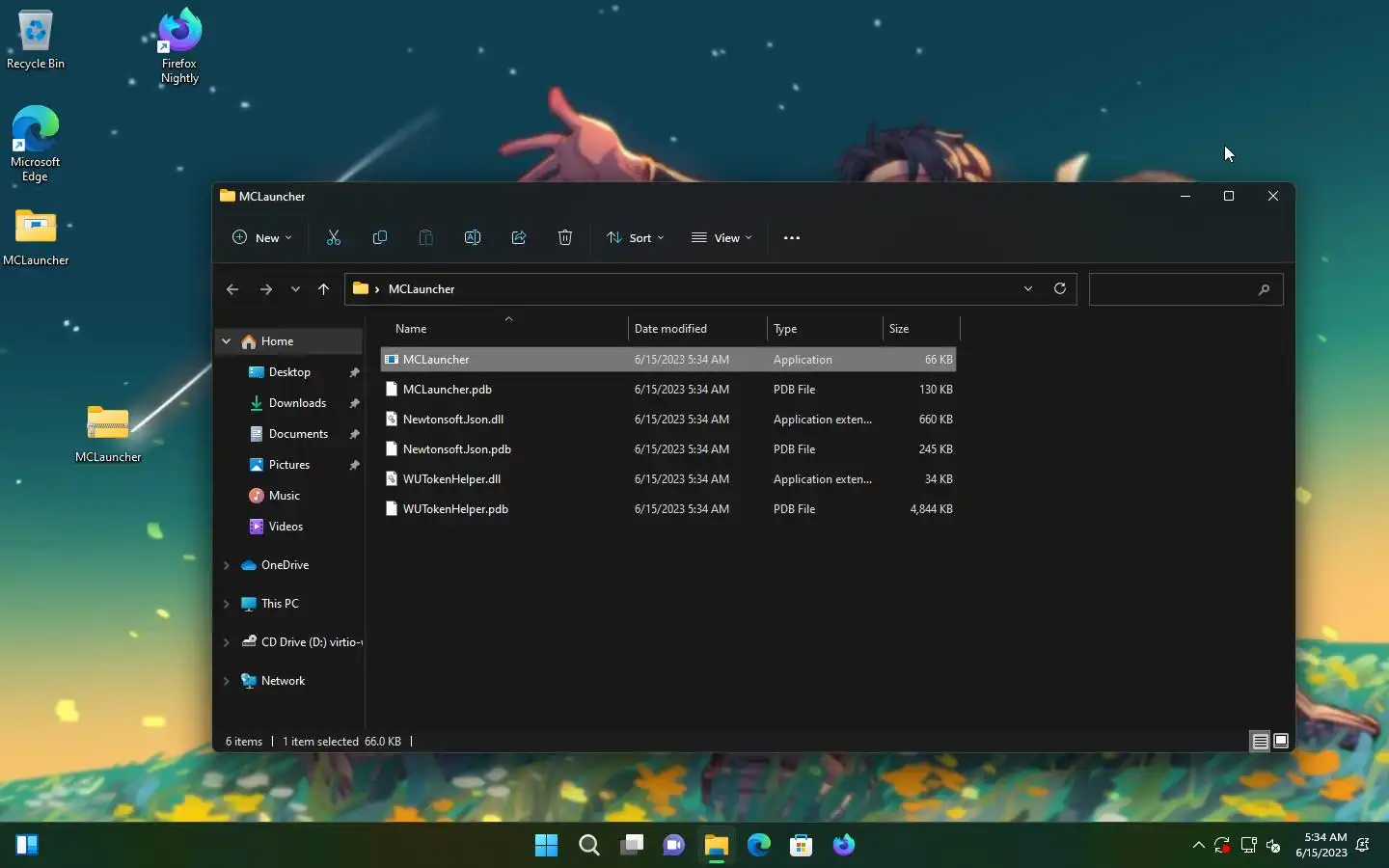1389x868 pixels.
Task: Open the See more three-dots menu
Action: (792, 238)
